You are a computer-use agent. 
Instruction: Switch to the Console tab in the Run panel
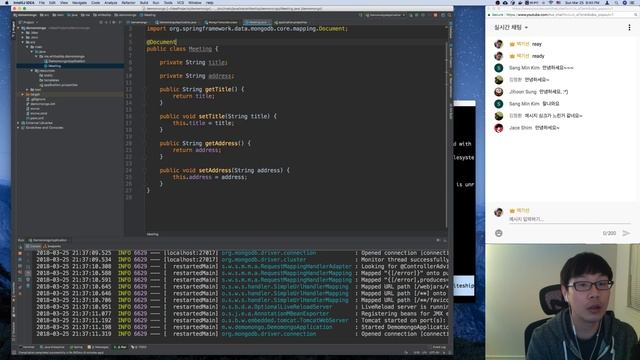point(34,246)
